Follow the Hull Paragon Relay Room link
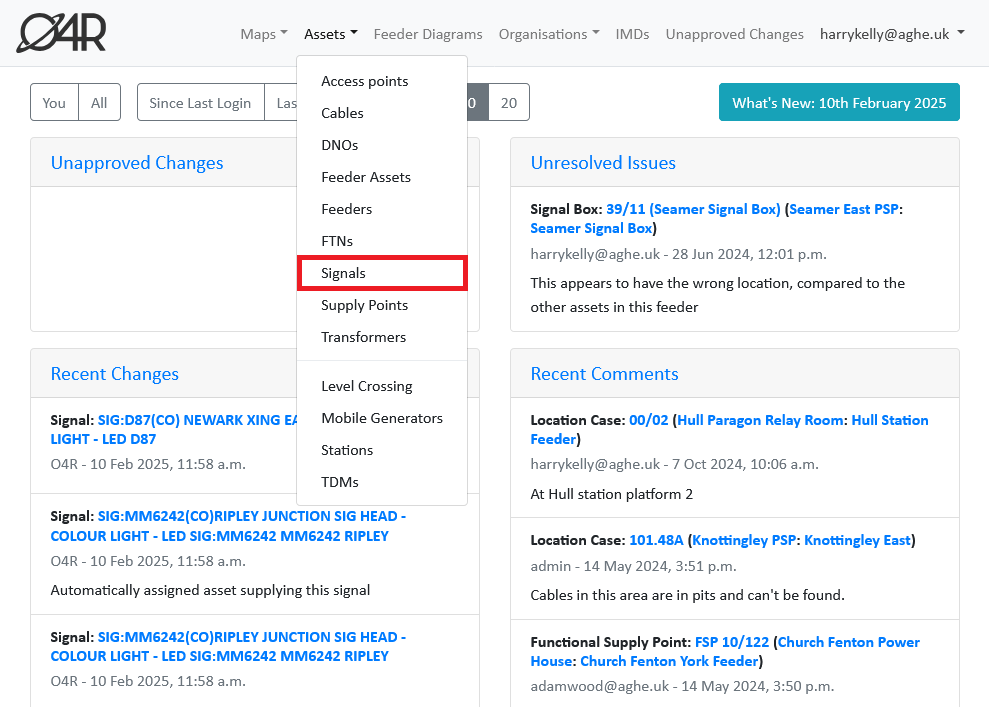The height and width of the screenshot is (707, 989). click(x=761, y=421)
